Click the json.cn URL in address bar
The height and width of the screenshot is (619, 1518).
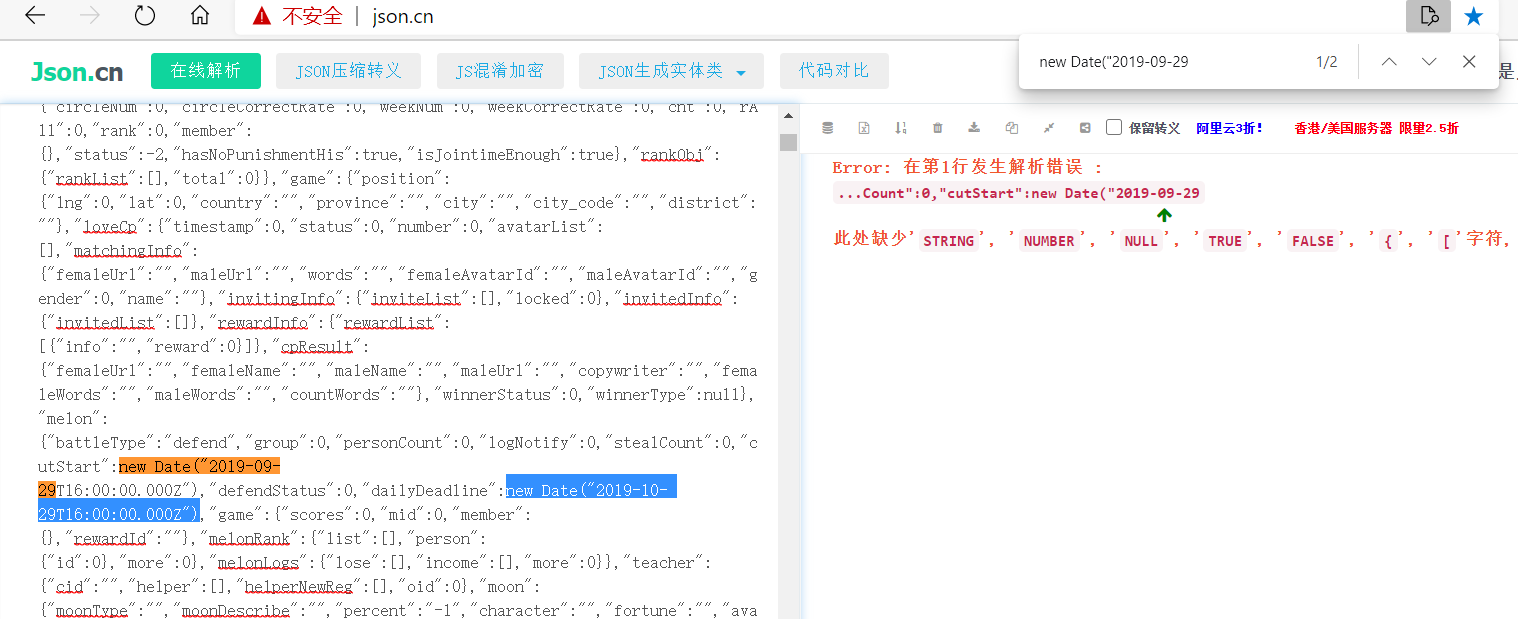pos(402,17)
